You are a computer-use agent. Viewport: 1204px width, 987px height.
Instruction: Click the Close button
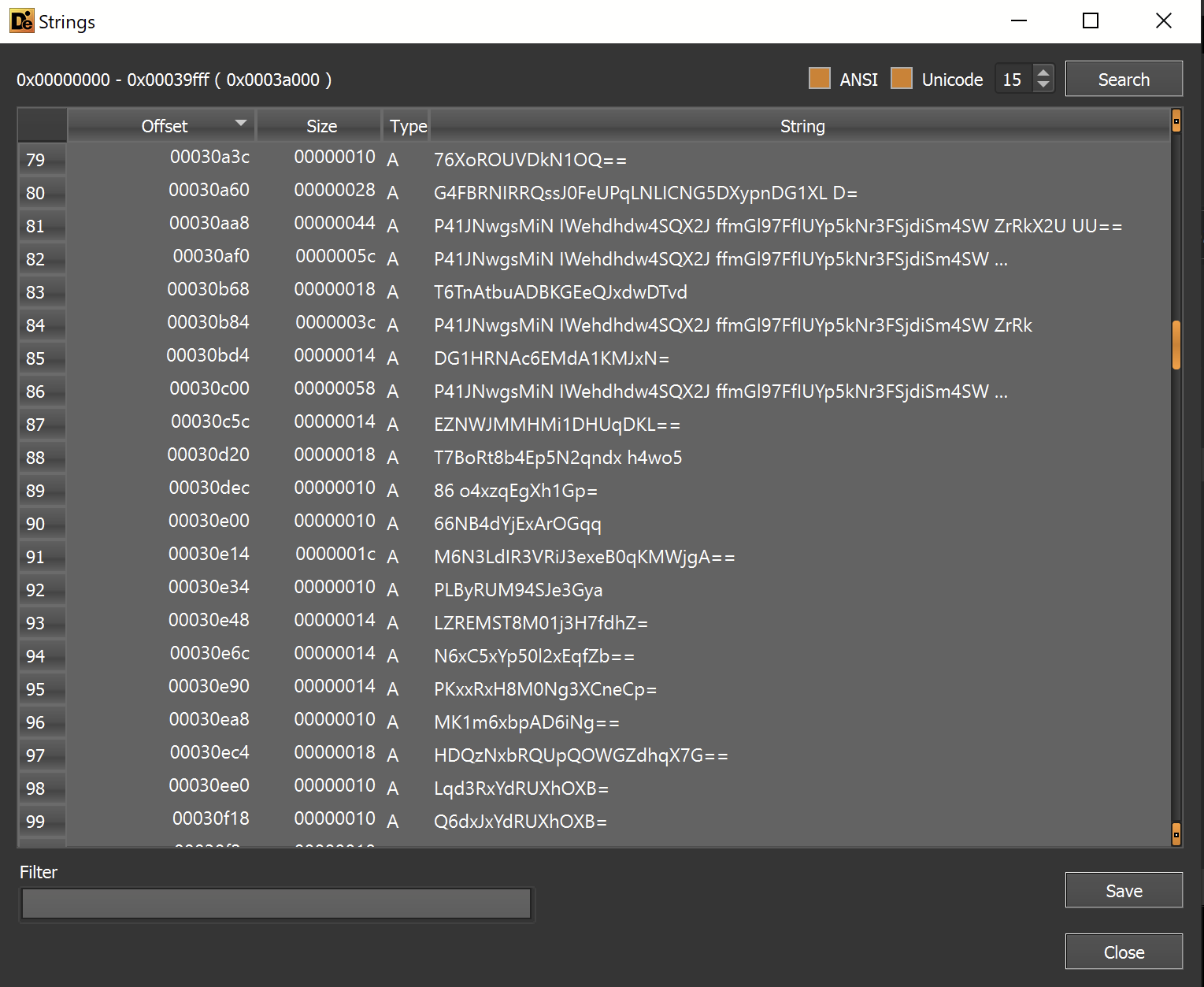click(x=1124, y=952)
